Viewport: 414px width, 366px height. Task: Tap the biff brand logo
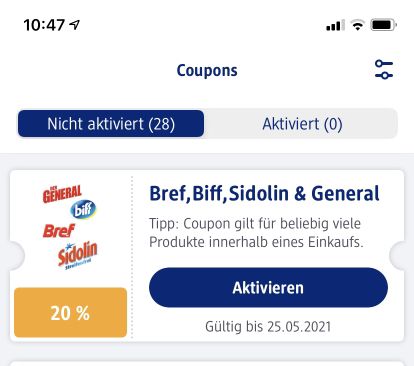(83, 210)
